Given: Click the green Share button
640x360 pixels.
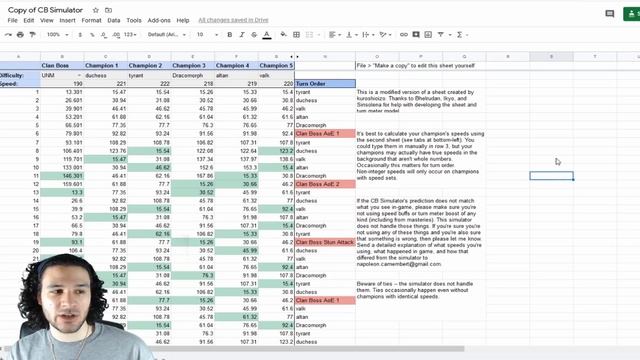Looking at the screenshot, I should [x=632, y=13].
